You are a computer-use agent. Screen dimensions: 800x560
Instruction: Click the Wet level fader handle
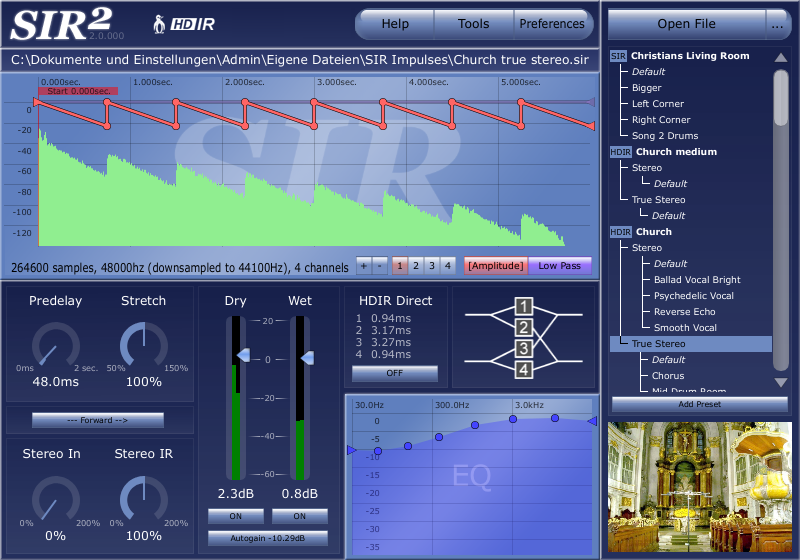(x=307, y=358)
